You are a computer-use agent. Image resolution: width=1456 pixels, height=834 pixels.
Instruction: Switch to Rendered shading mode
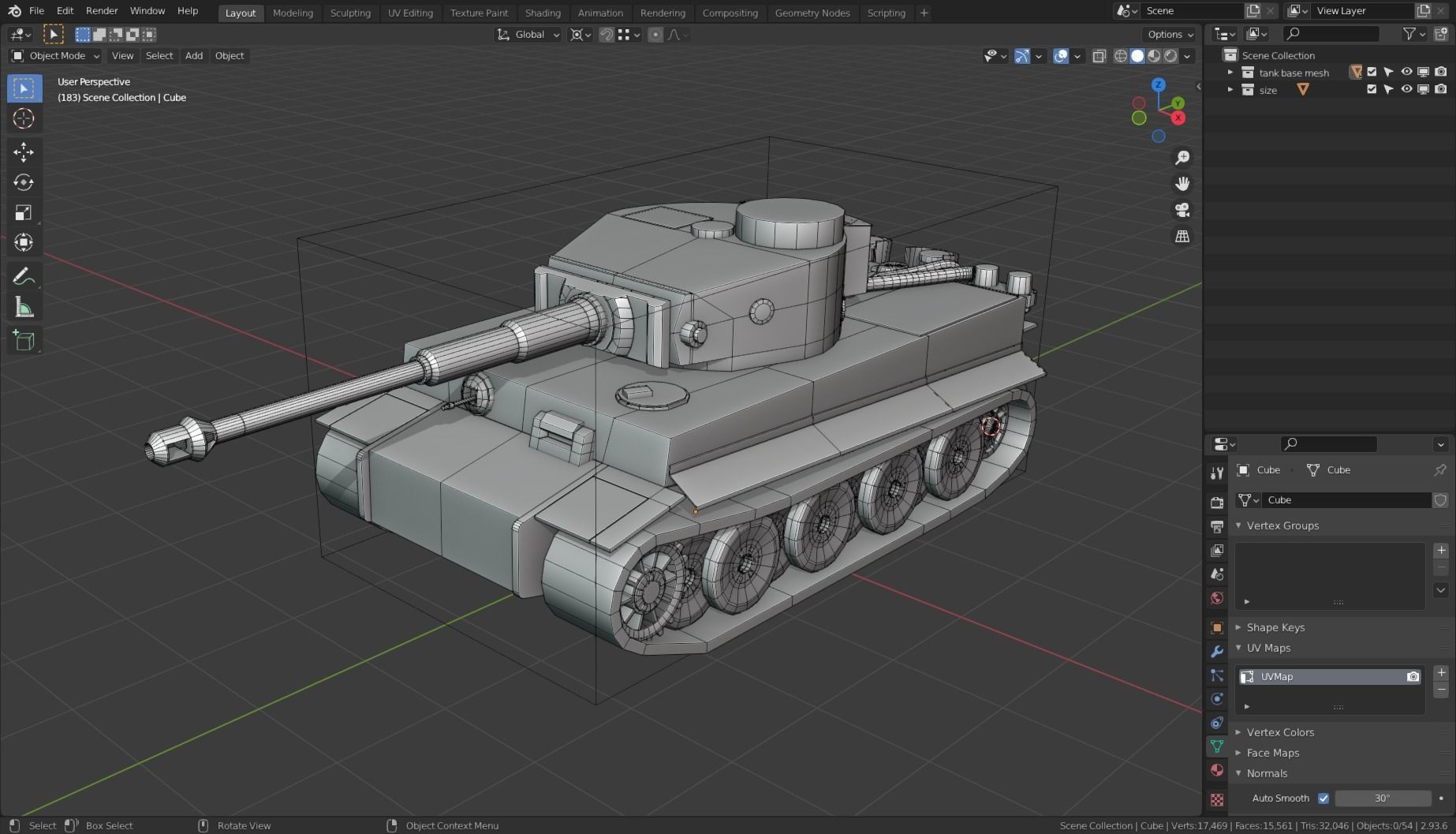click(1170, 56)
